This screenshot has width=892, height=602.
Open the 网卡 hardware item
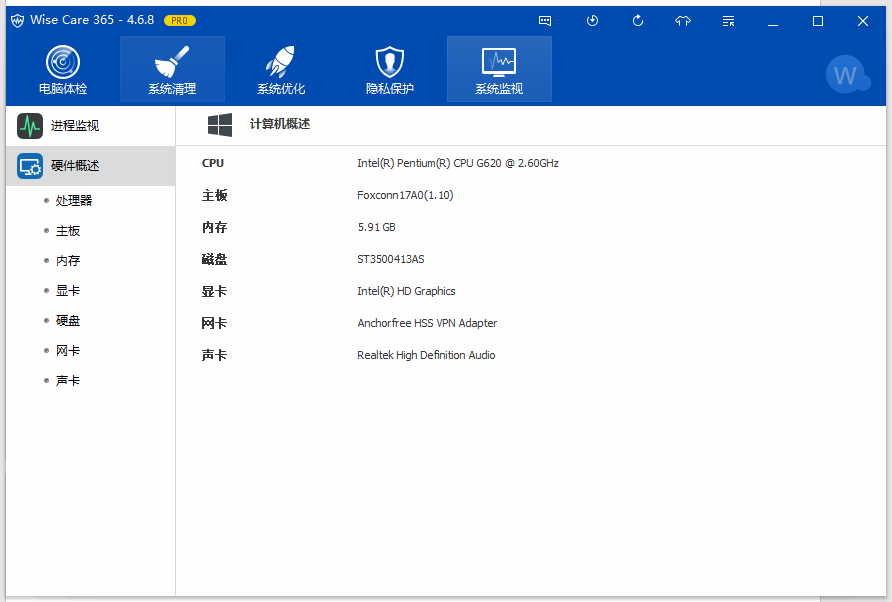click(68, 351)
